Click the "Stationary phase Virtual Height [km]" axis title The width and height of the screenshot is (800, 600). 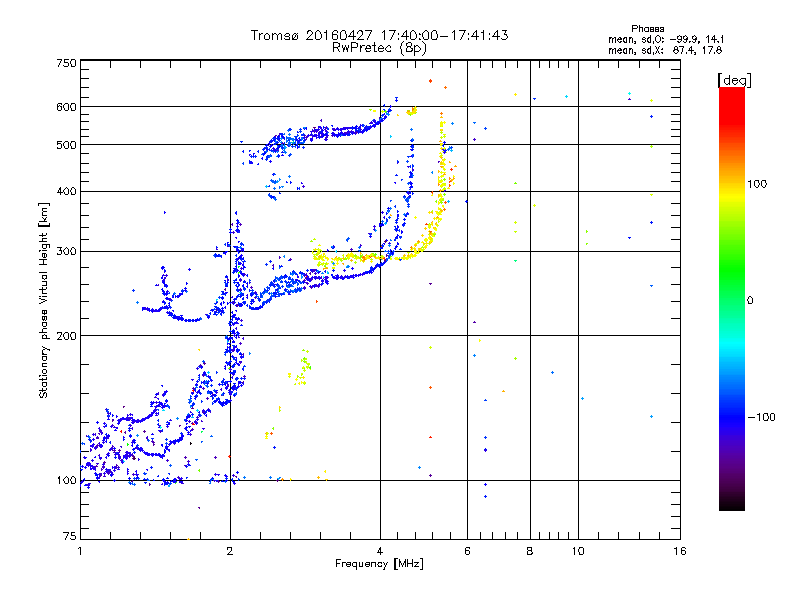coord(43,300)
